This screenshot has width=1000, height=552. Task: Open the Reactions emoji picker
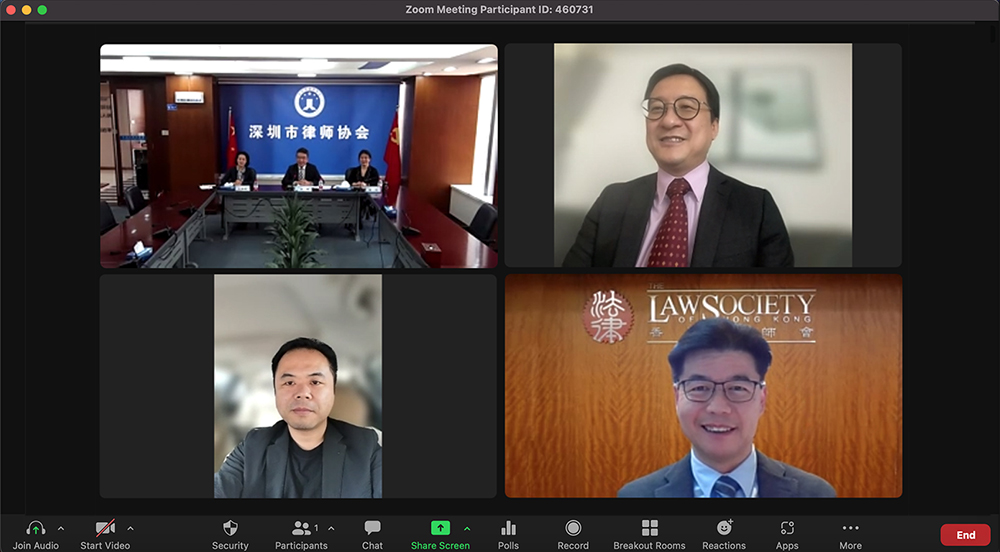click(x=724, y=528)
